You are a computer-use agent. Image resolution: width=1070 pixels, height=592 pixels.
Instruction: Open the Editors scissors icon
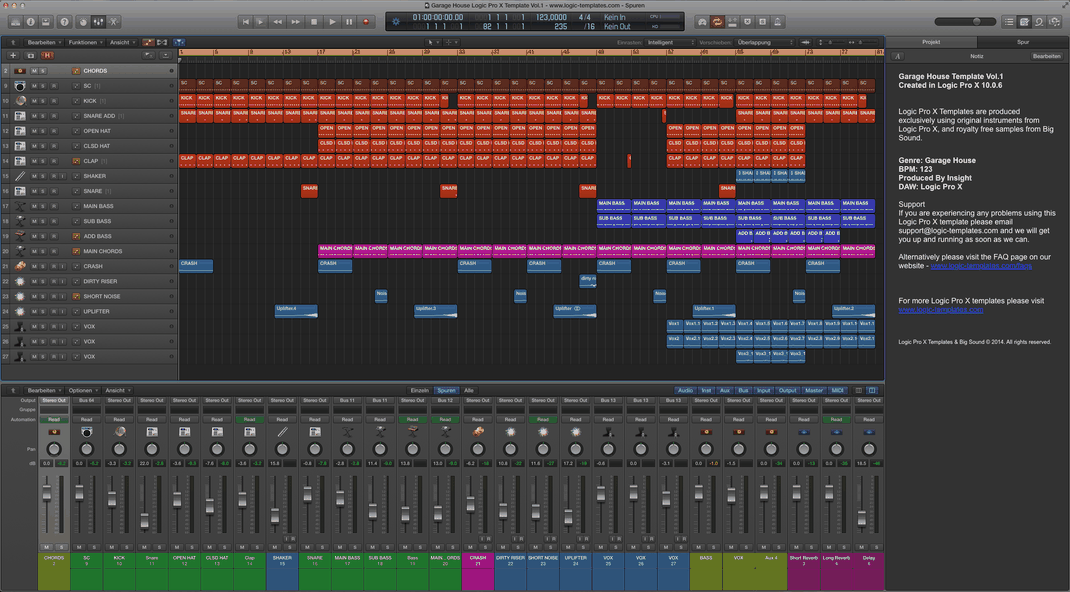(x=114, y=22)
